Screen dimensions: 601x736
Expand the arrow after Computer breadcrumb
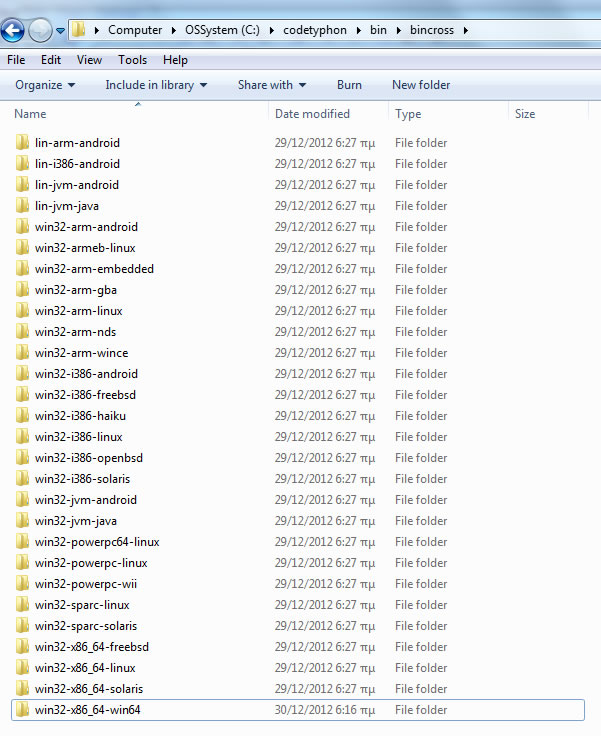tap(174, 31)
